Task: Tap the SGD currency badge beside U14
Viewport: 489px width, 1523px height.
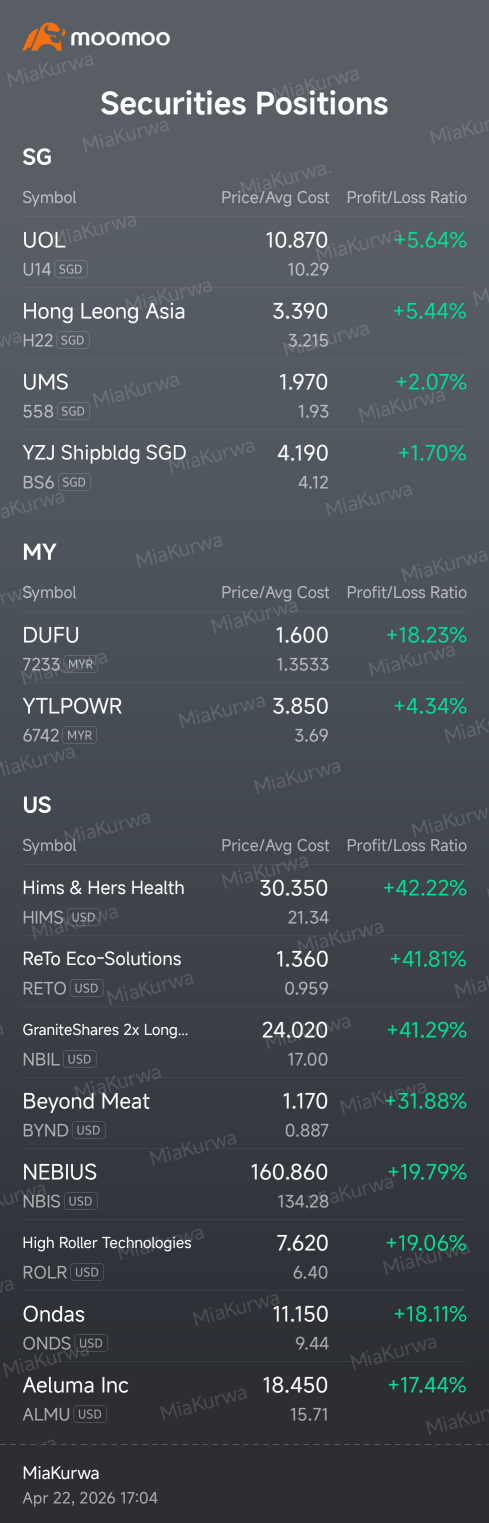Action: pyautogui.click(x=70, y=269)
